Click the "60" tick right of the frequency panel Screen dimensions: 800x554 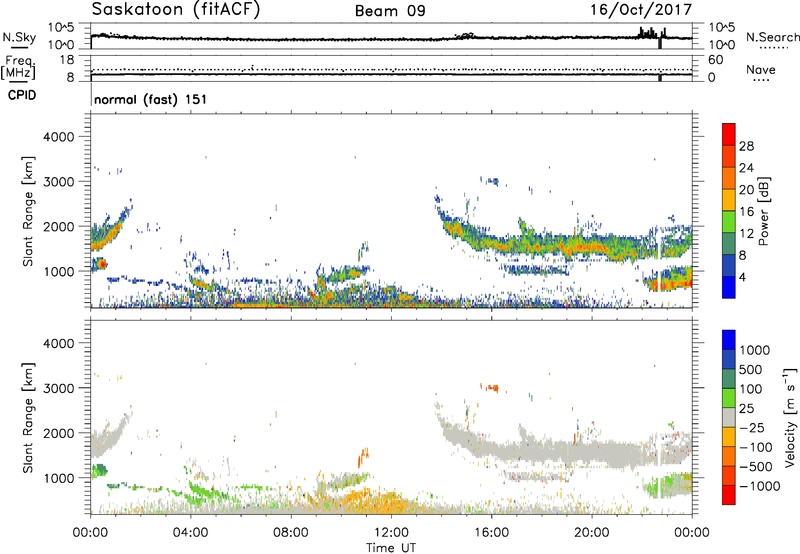click(715, 60)
